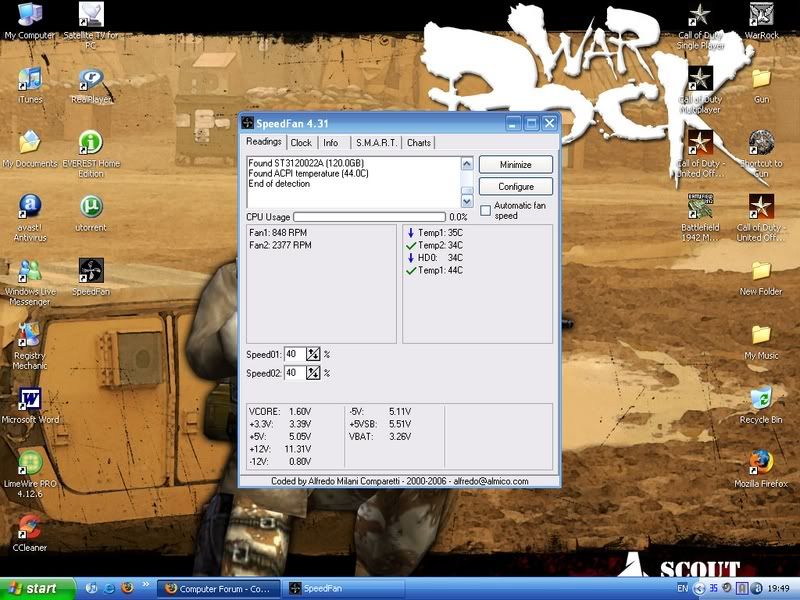The image size is (800, 600).
Task: Click Internet Explorer quick launch icon
Action: point(109,588)
